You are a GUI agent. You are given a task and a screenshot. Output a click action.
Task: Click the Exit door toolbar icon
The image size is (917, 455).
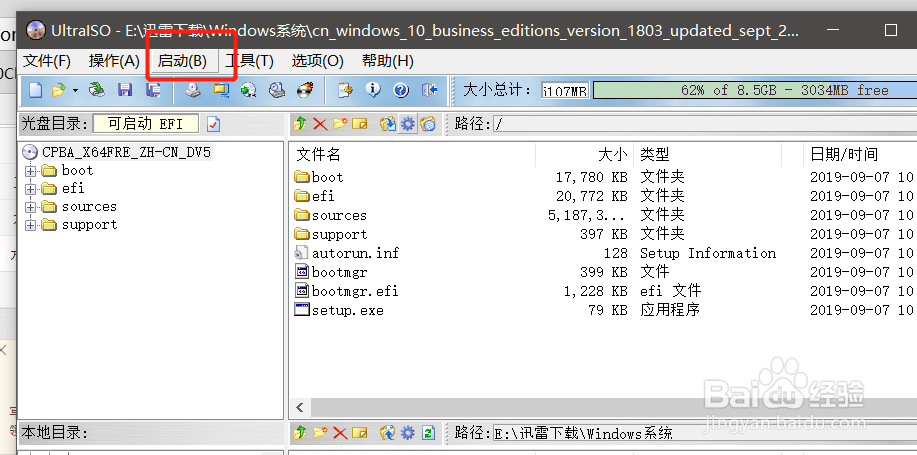(x=430, y=90)
